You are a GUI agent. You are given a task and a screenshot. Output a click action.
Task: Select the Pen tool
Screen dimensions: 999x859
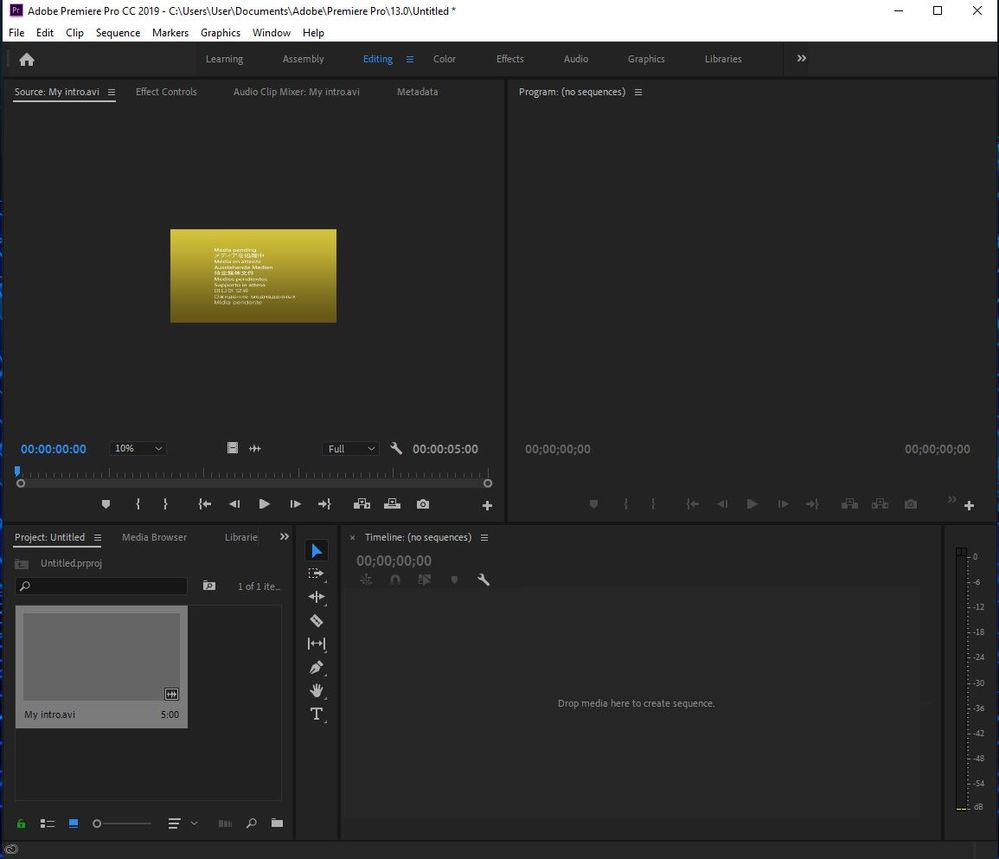[316, 667]
